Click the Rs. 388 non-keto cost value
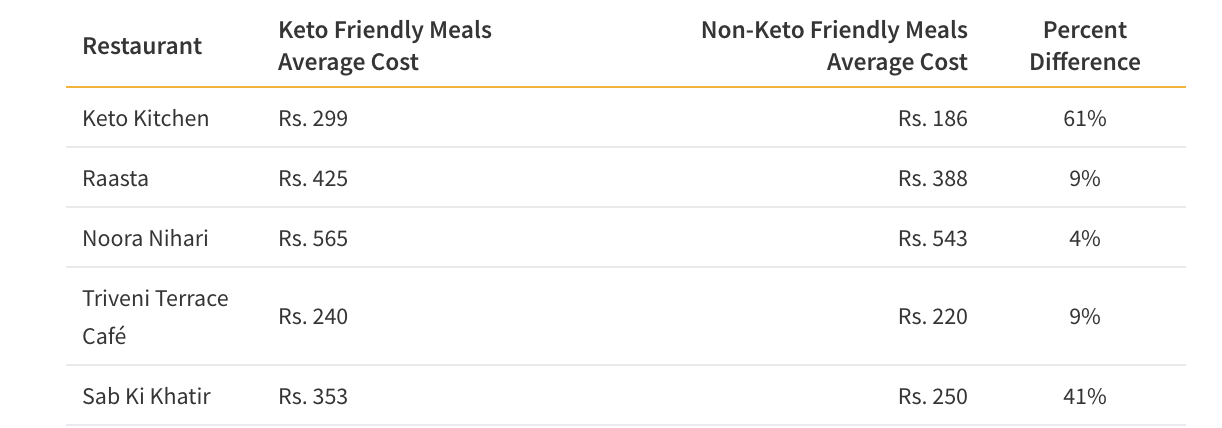Screen dimensions: 1222x428 click(x=933, y=178)
